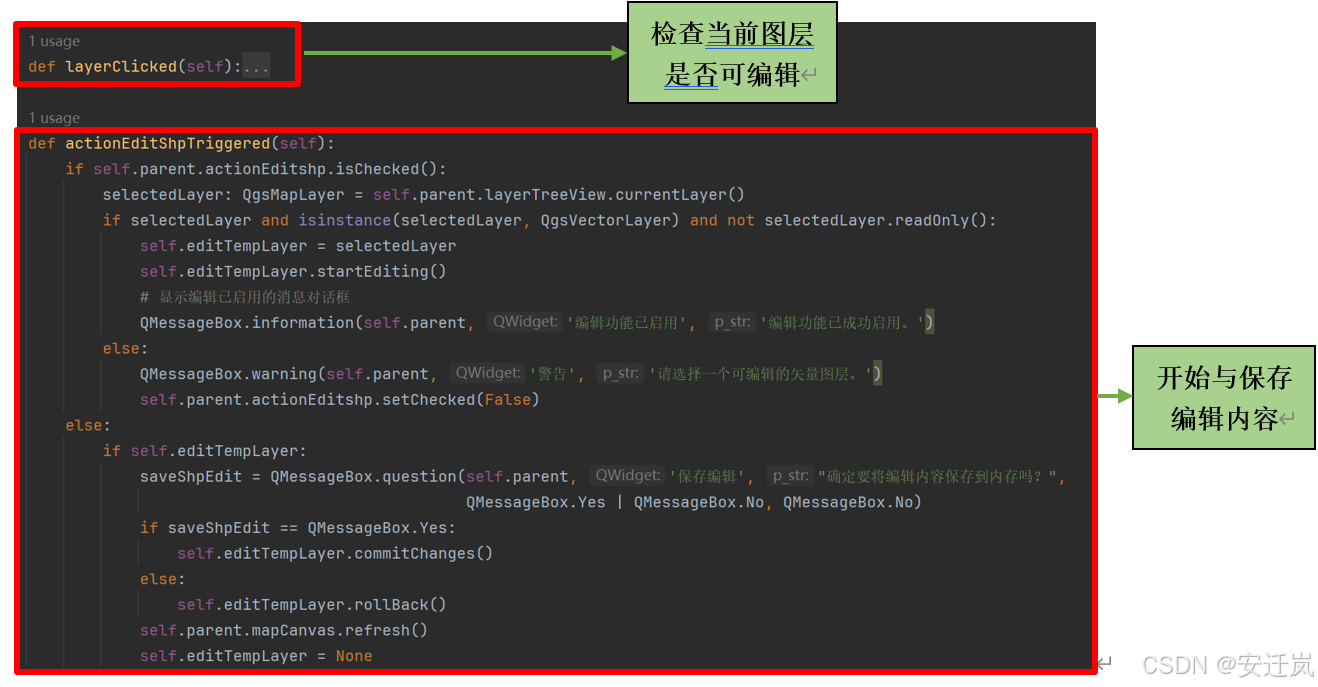
Task: Click QMessageBox.question call
Action: coord(364,477)
